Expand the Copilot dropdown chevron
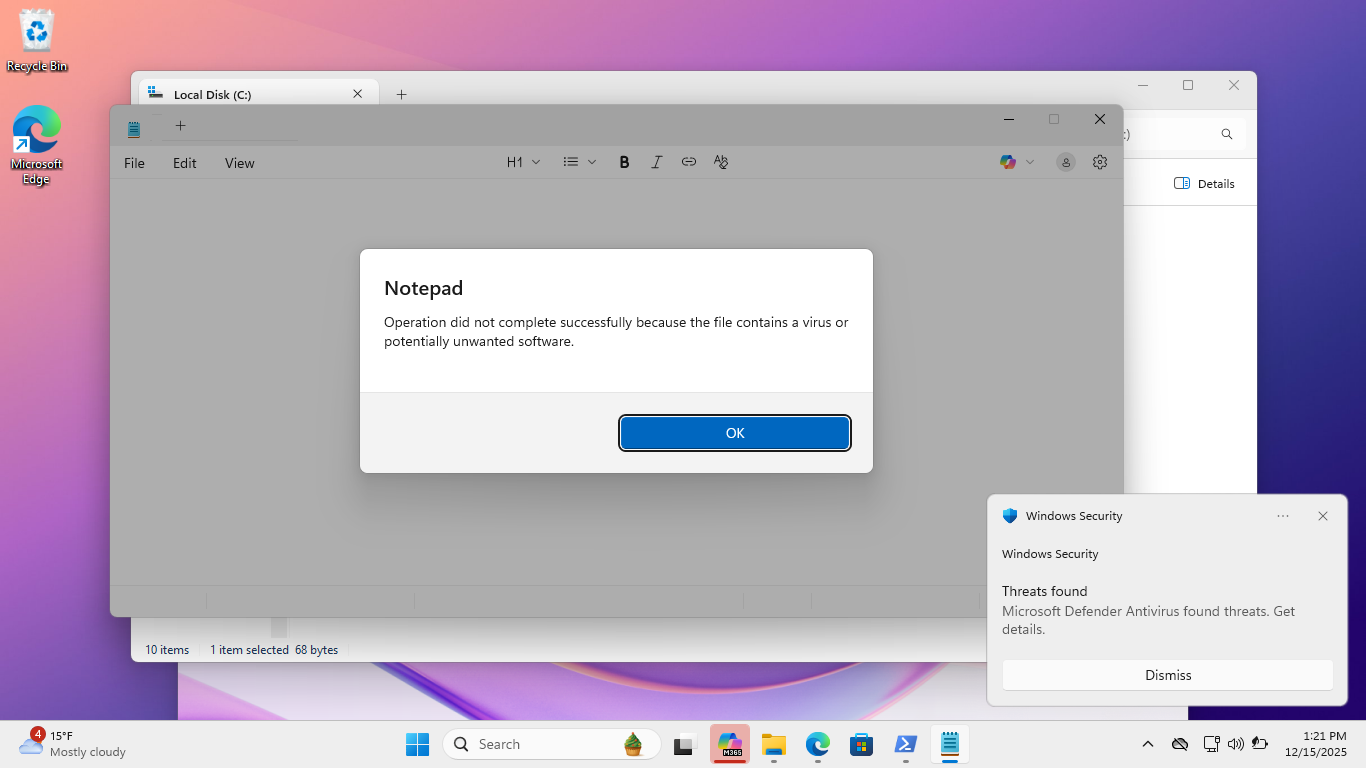This screenshot has width=1366, height=768. tap(1030, 162)
